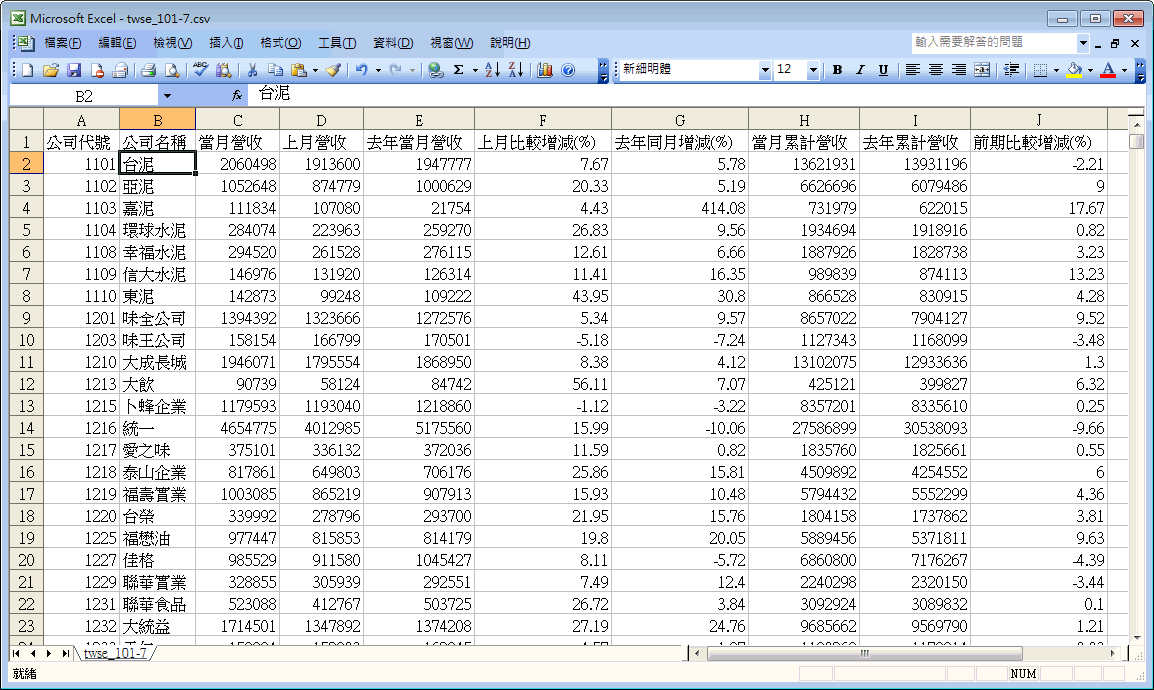The image size is (1154, 690).
Task: Merge and center the selected cells
Action: [982, 70]
